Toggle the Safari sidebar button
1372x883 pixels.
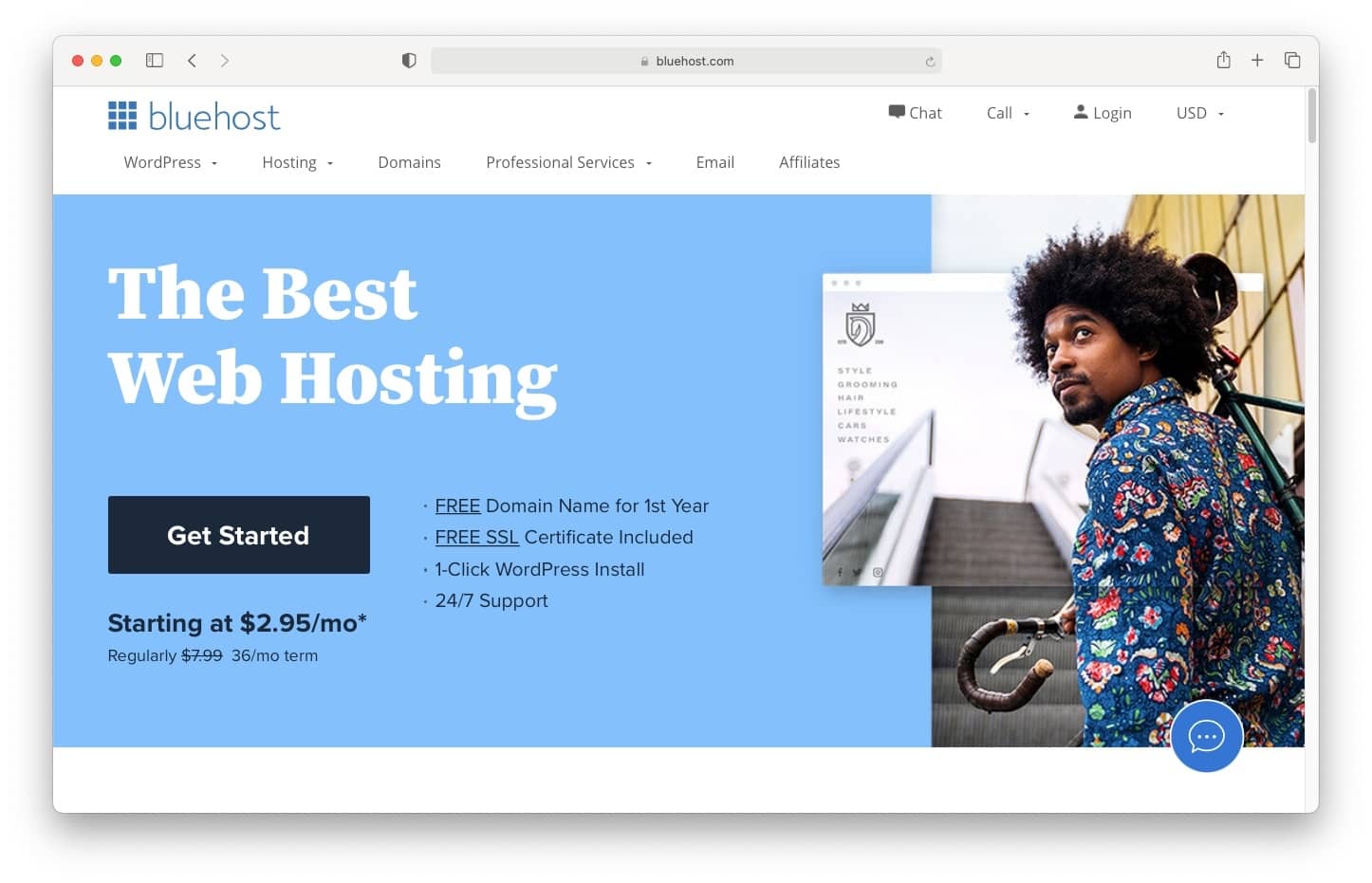point(155,61)
